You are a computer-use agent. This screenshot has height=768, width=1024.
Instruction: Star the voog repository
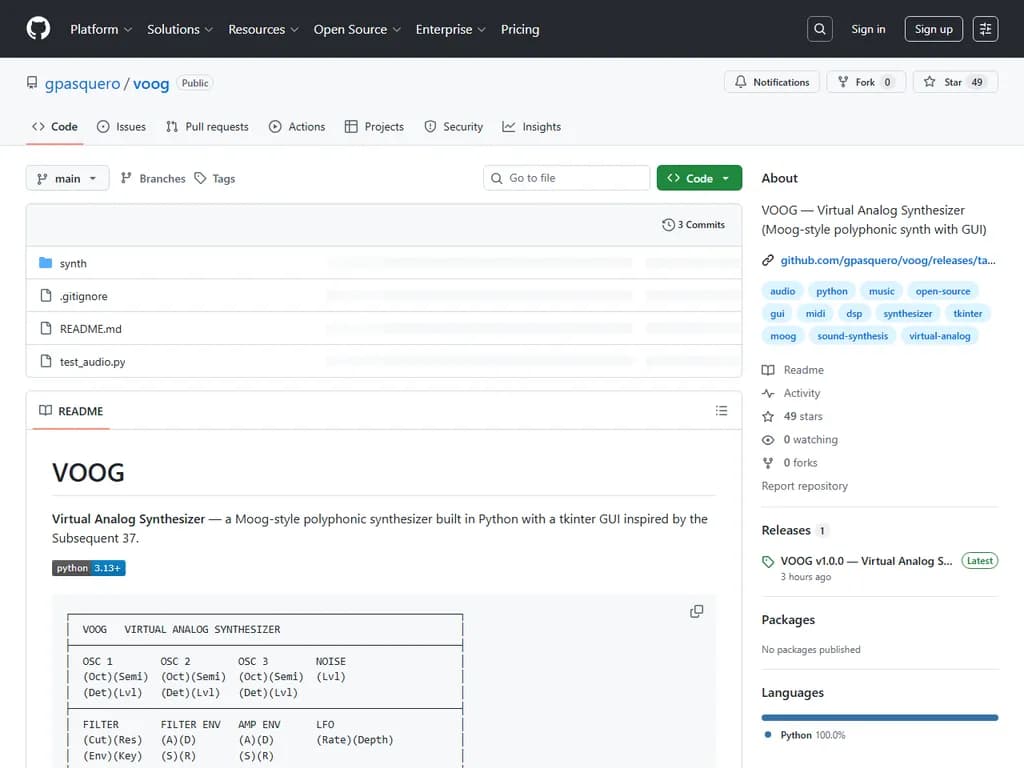953,82
